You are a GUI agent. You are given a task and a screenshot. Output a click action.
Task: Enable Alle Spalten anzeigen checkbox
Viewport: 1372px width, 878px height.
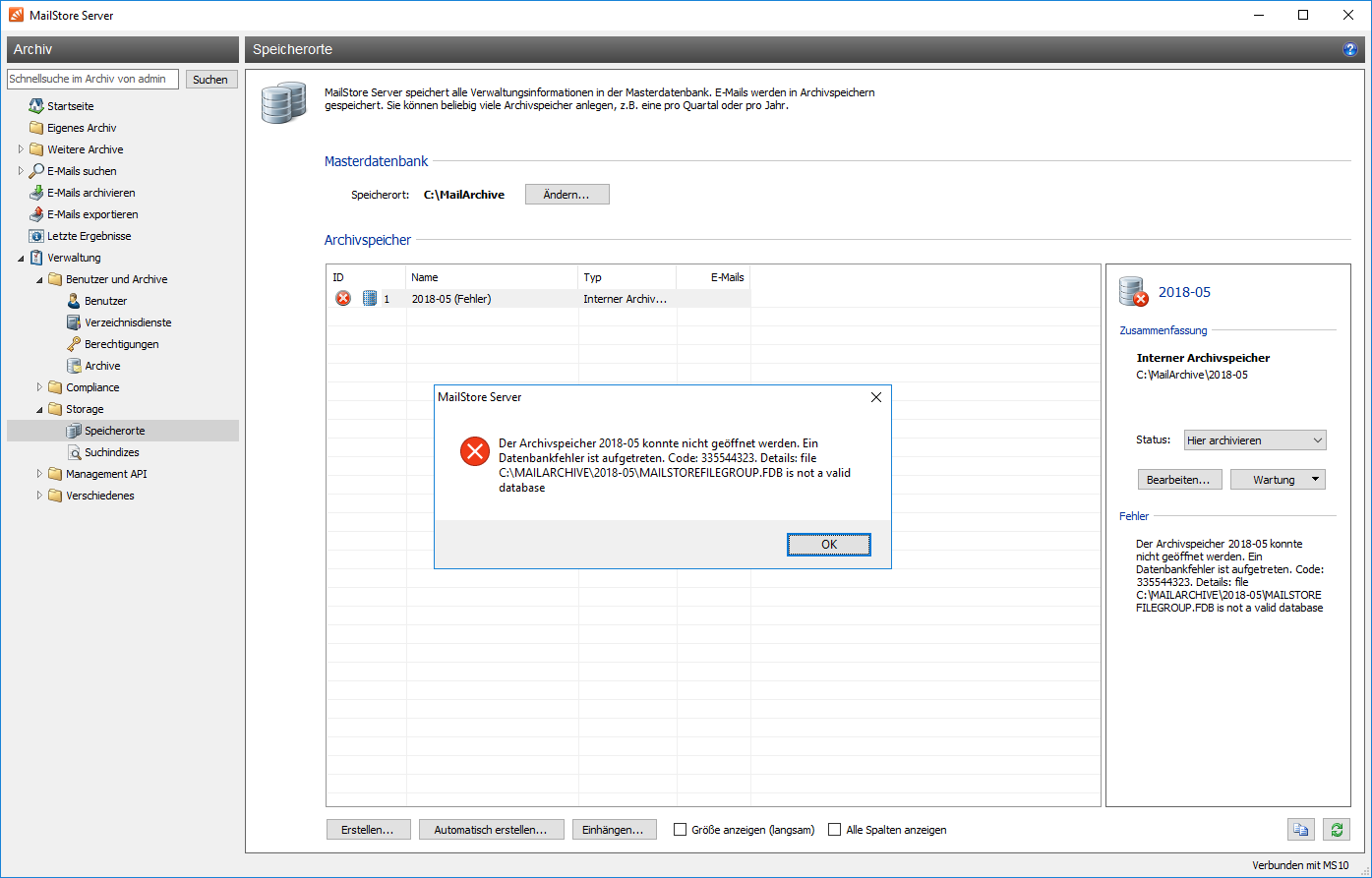(834, 830)
